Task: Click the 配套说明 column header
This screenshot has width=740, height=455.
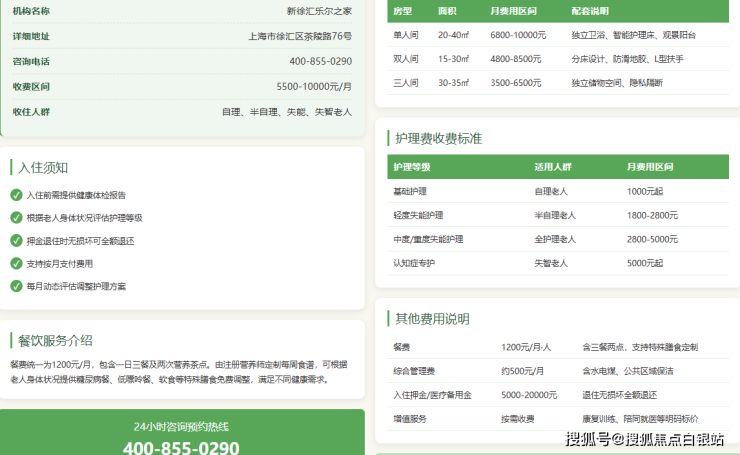Action: click(590, 11)
